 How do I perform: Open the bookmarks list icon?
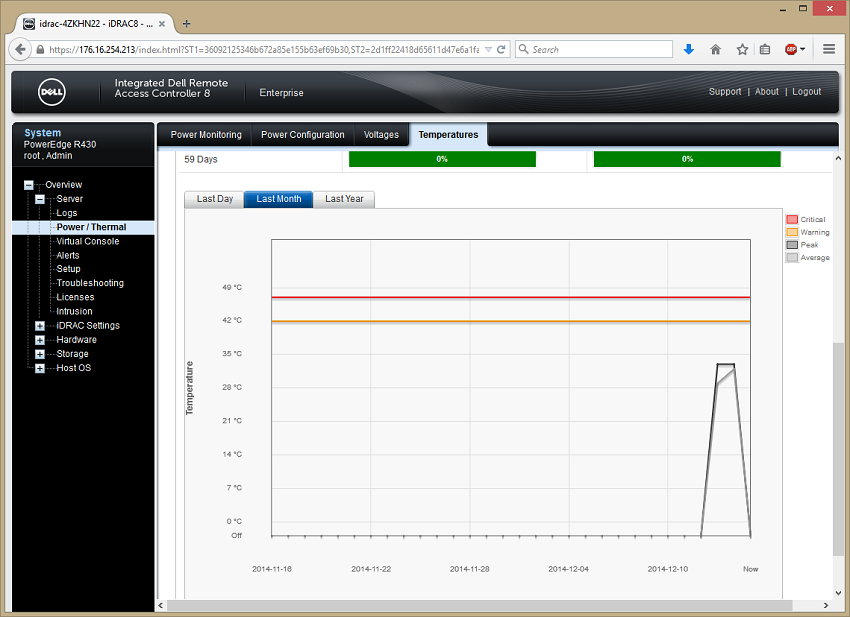[x=765, y=49]
